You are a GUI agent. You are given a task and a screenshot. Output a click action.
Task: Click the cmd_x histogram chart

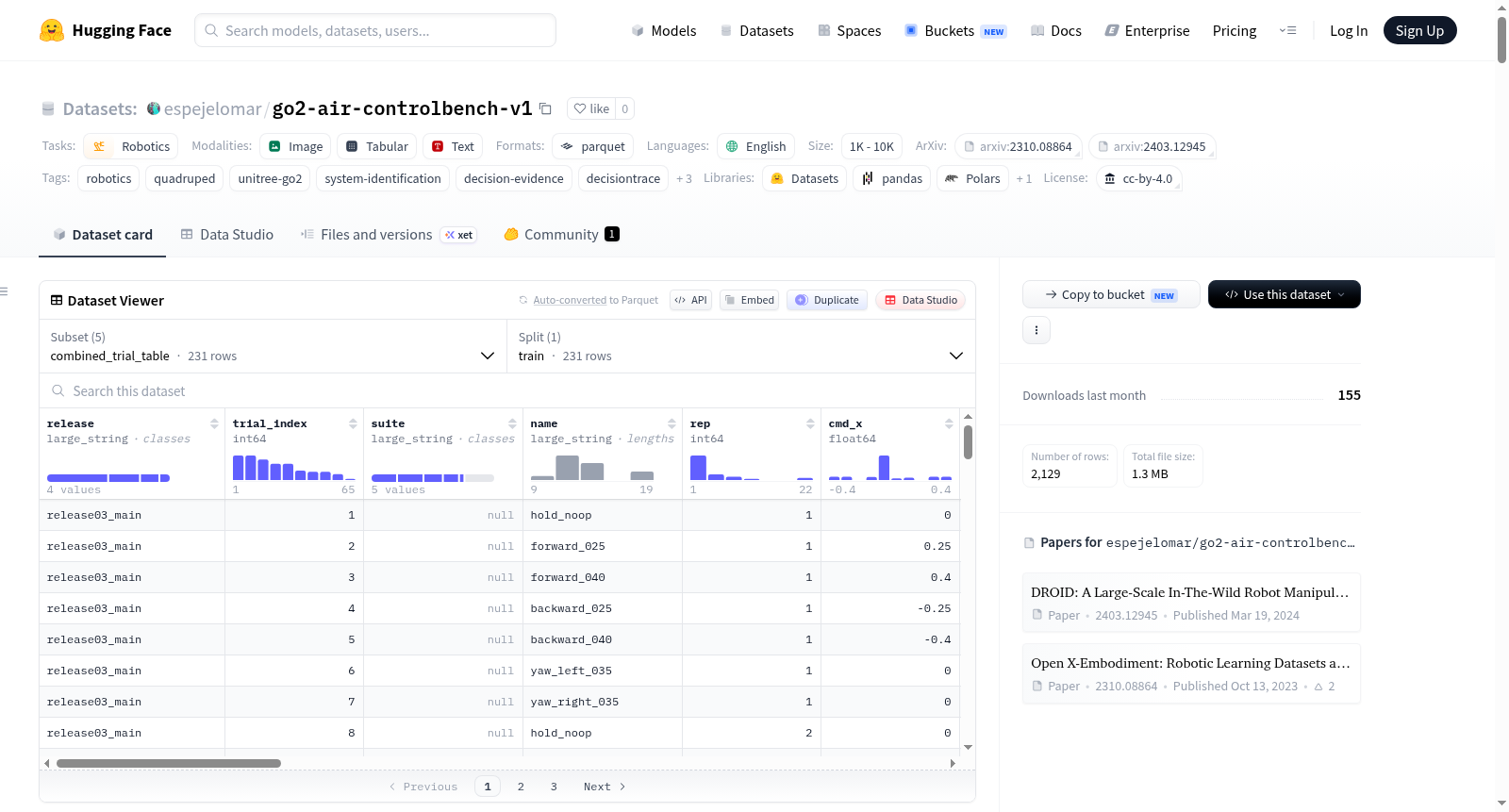[x=890, y=467]
